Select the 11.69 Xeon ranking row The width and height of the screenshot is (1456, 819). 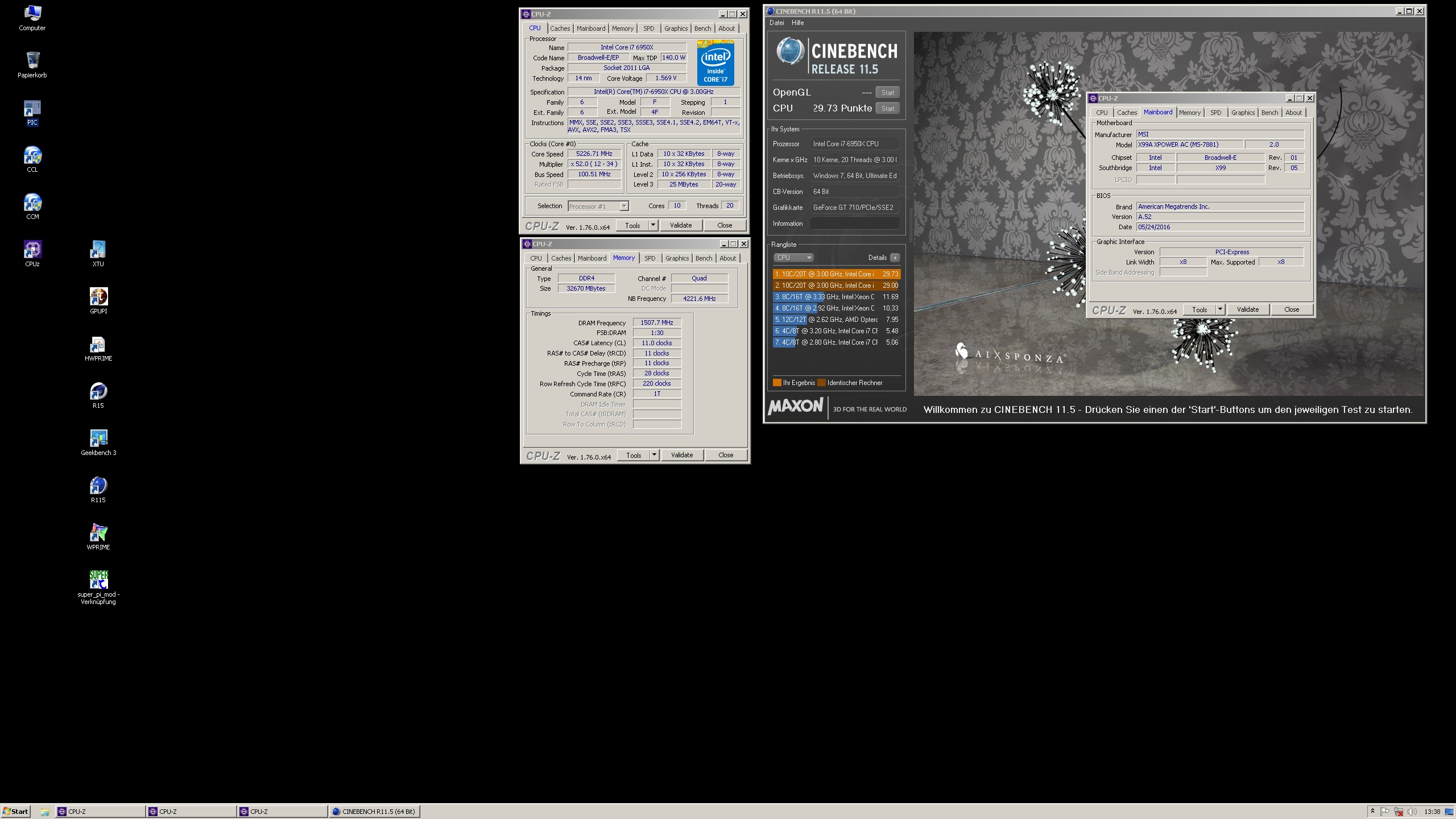pyautogui.click(x=837, y=297)
